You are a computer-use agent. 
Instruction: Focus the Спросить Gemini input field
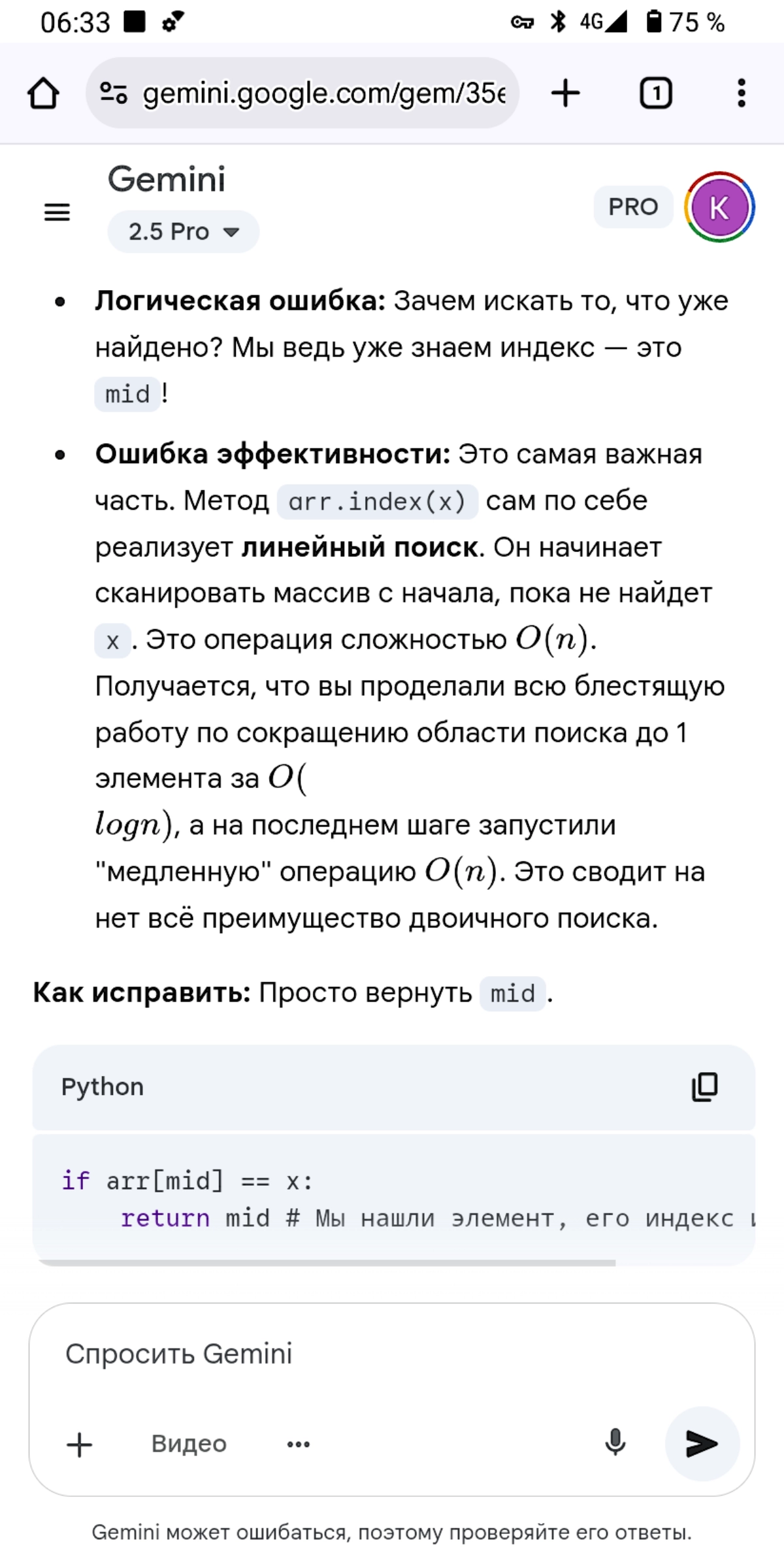[x=392, y=1354]
